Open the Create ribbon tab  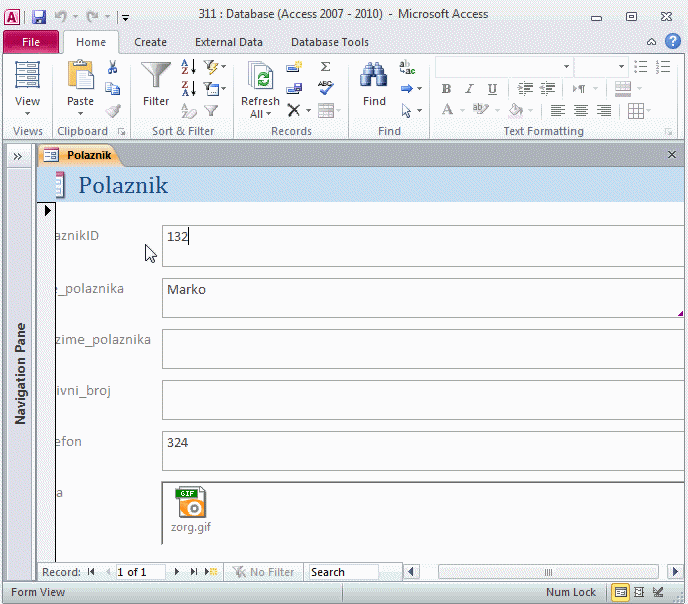[151, 42]
